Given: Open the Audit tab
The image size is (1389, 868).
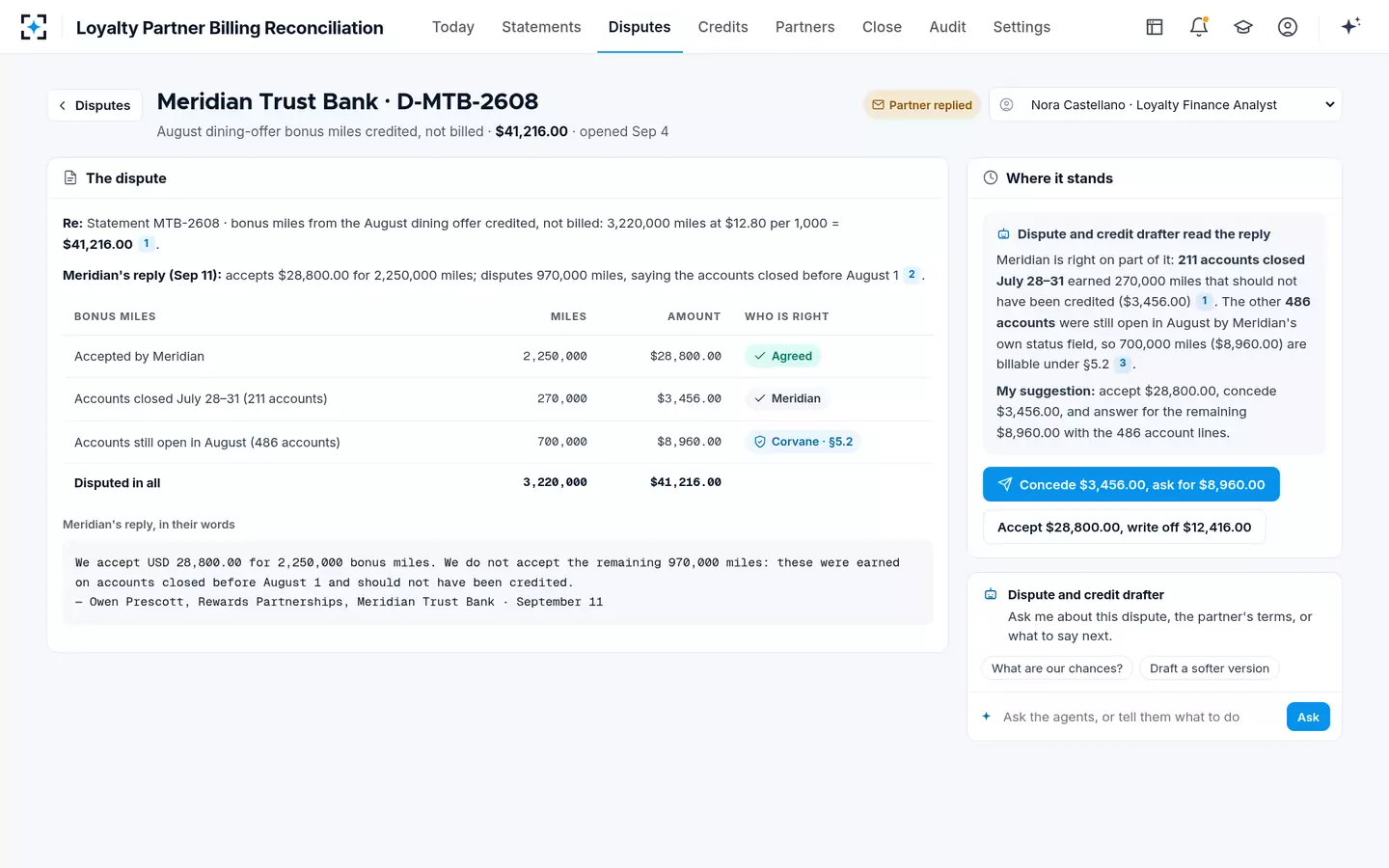Looking at the screenshot, I should tap(947, 27).
